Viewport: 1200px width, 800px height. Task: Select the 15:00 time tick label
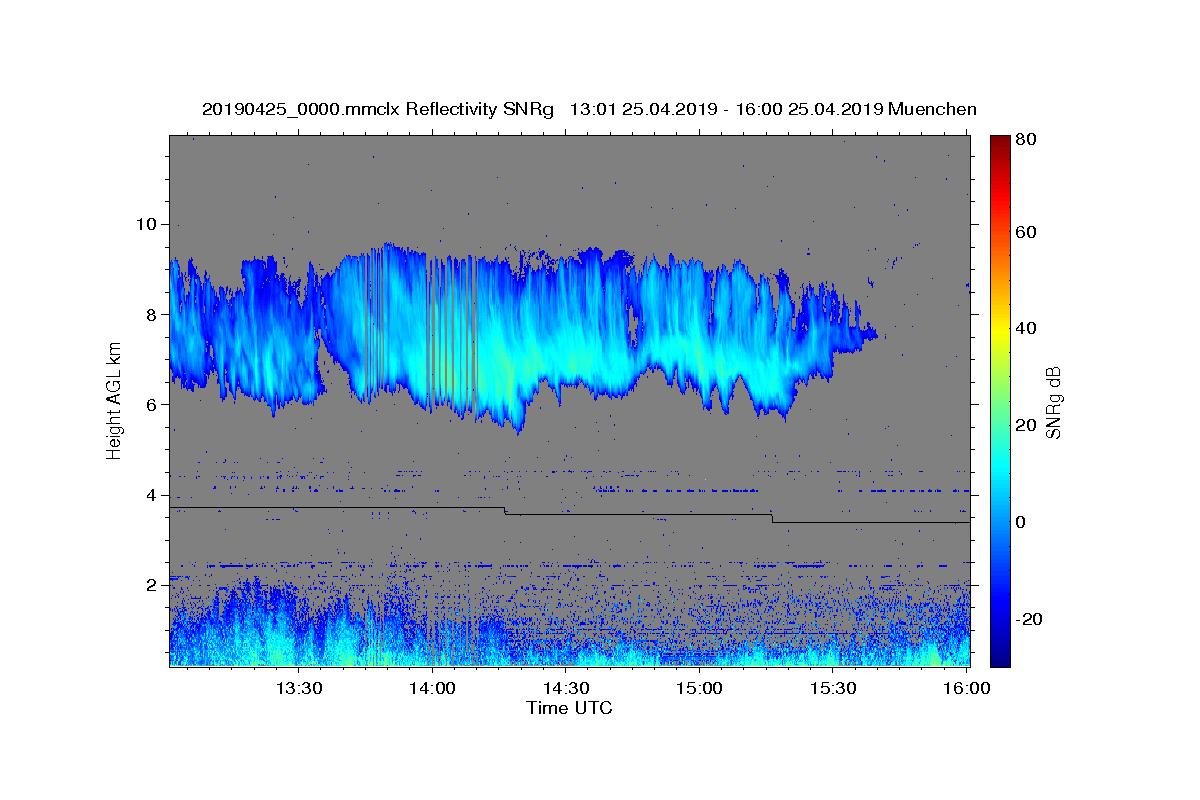pos(699,688)
